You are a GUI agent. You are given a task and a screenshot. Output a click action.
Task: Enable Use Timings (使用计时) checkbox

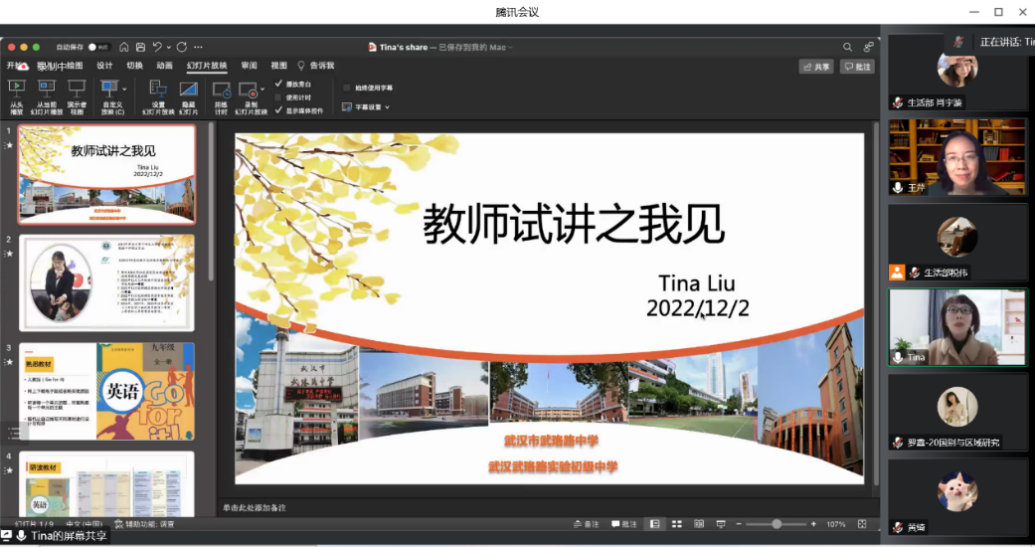278,97
